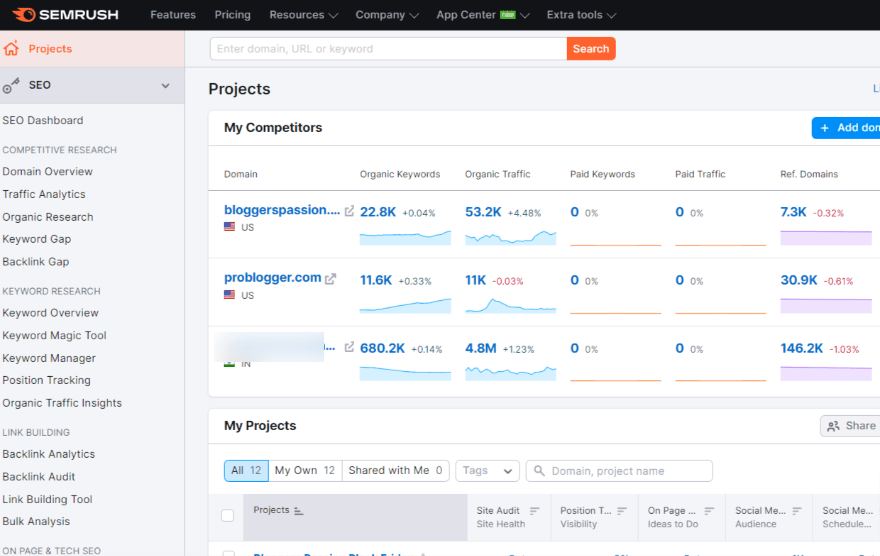Click the Share people icon

tap(833, 426)
